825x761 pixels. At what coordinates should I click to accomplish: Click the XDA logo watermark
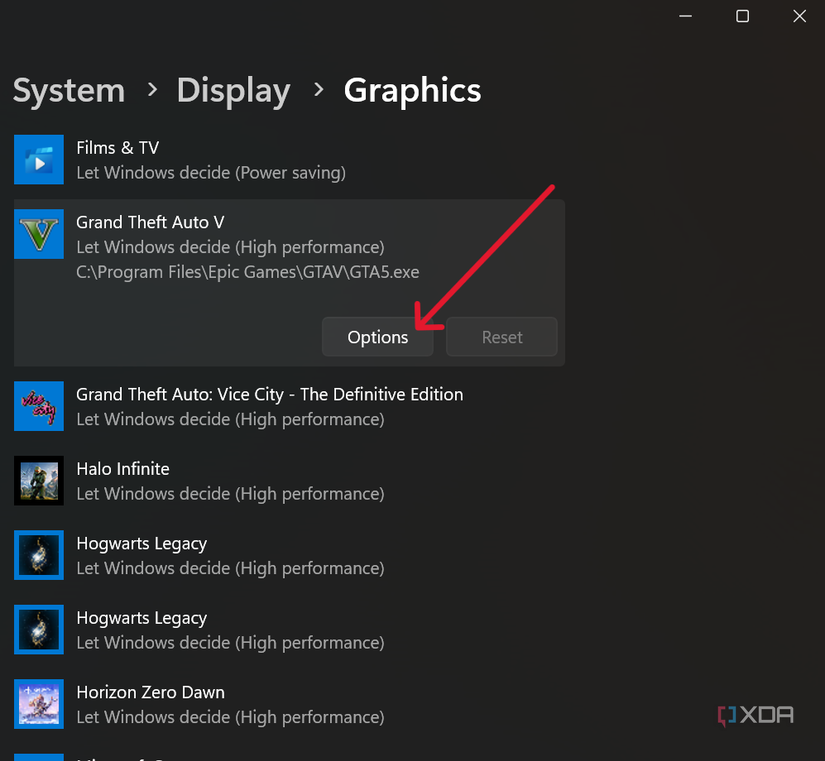coord(756,715)
